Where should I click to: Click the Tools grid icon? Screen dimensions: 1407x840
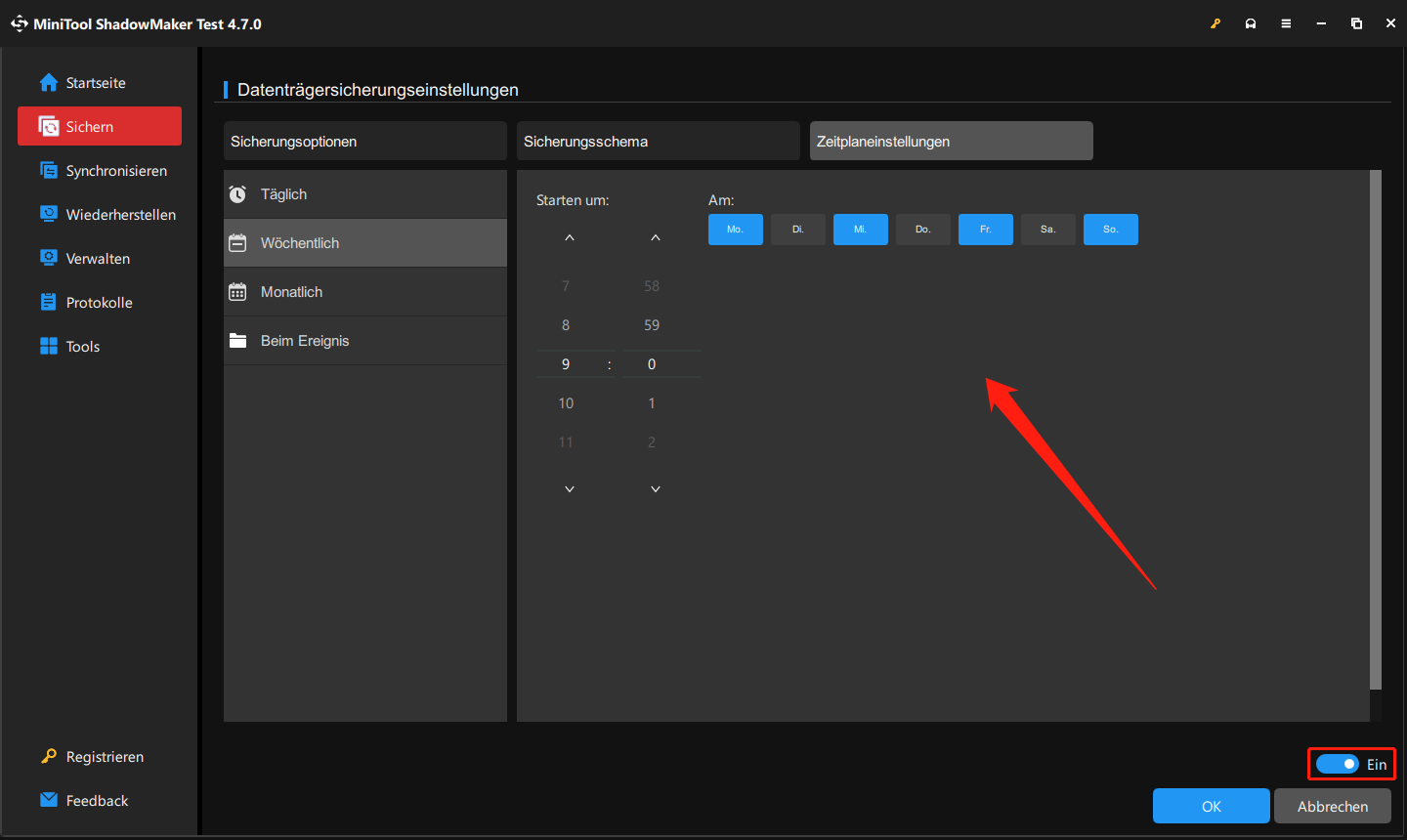pyautogui.click(x=49, y=346)
